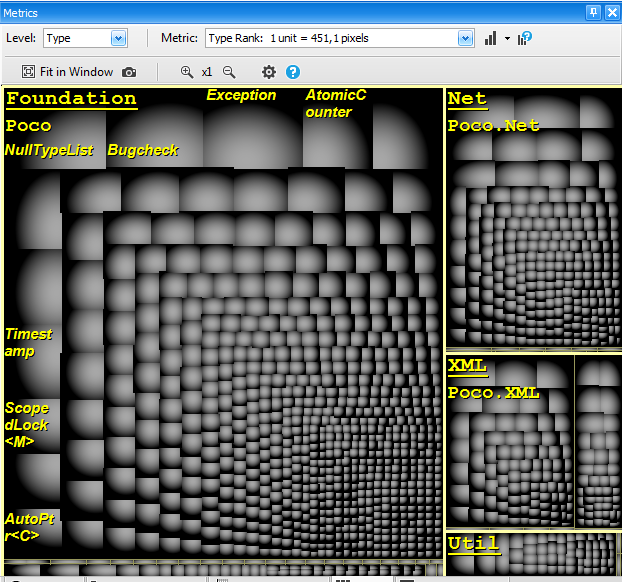Image resolution: width=622 pixels, height=582 pixels.
Task: Reset zoom with the x1 button
Action: tap(207, 72)
